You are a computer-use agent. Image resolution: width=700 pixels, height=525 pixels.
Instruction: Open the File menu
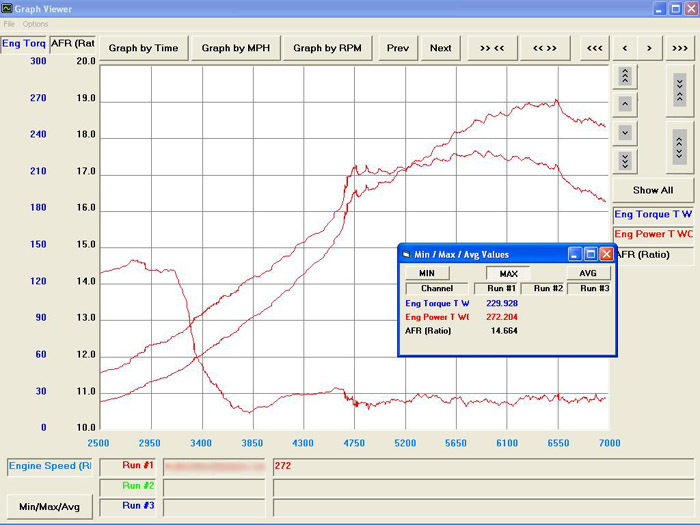tap(9, 24)
